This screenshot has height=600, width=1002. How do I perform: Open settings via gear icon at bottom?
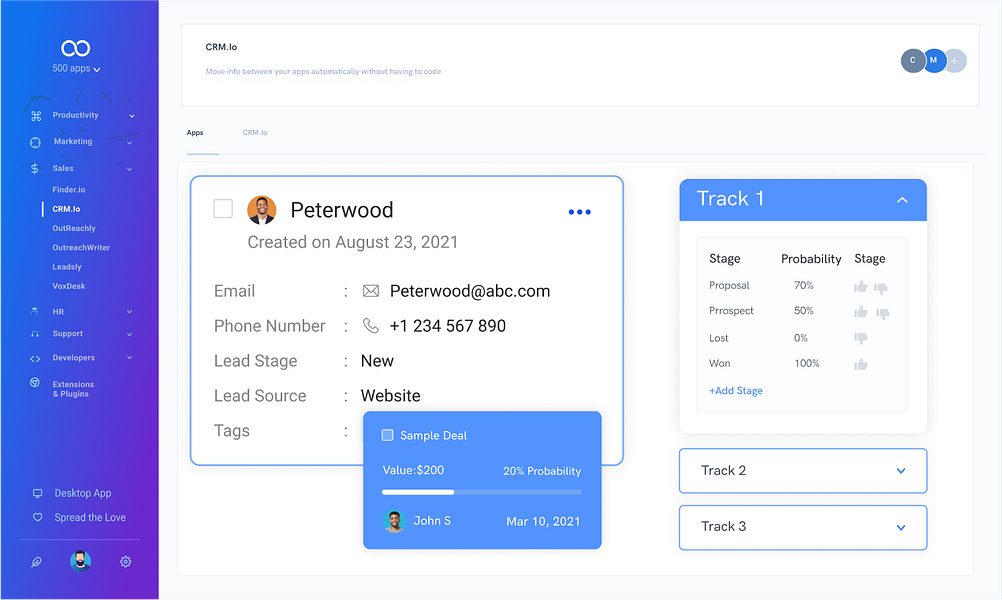(x=125, y=561)
